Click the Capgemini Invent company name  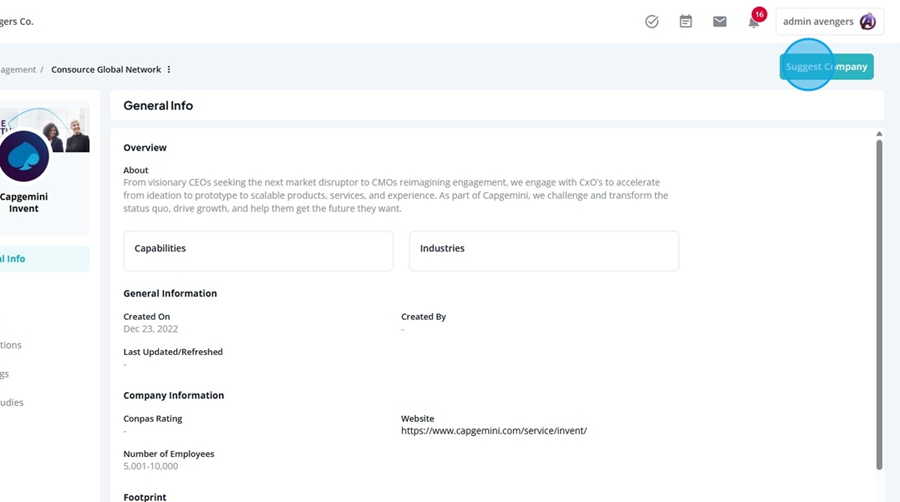[24, 203]
